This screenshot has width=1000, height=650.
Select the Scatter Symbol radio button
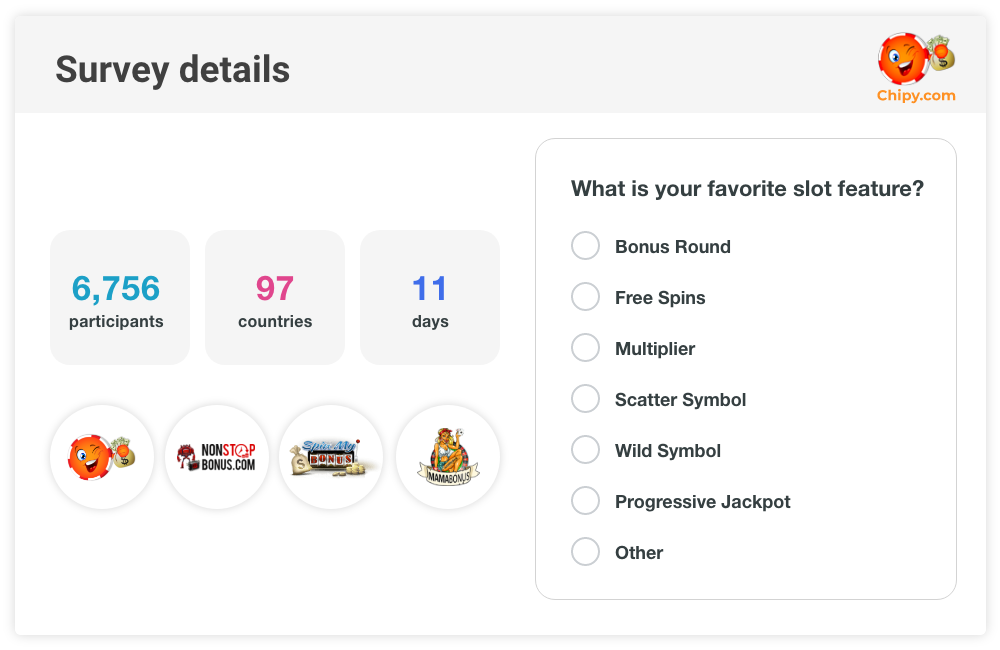pos(585,398)
